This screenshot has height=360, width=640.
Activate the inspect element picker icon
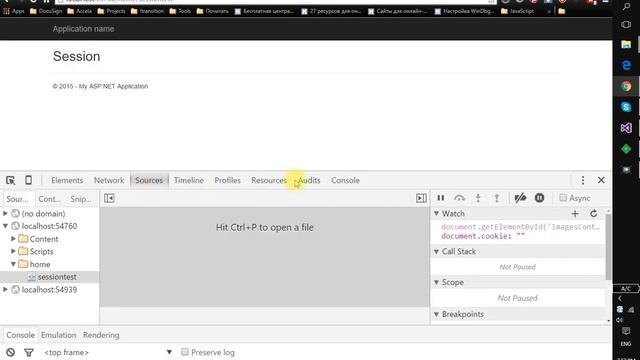(x=11, y=180)
